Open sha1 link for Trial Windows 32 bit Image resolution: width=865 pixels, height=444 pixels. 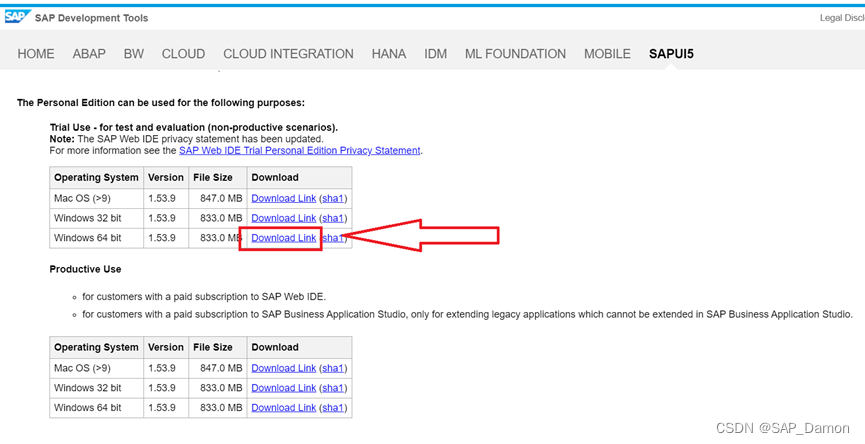(333, 218)
